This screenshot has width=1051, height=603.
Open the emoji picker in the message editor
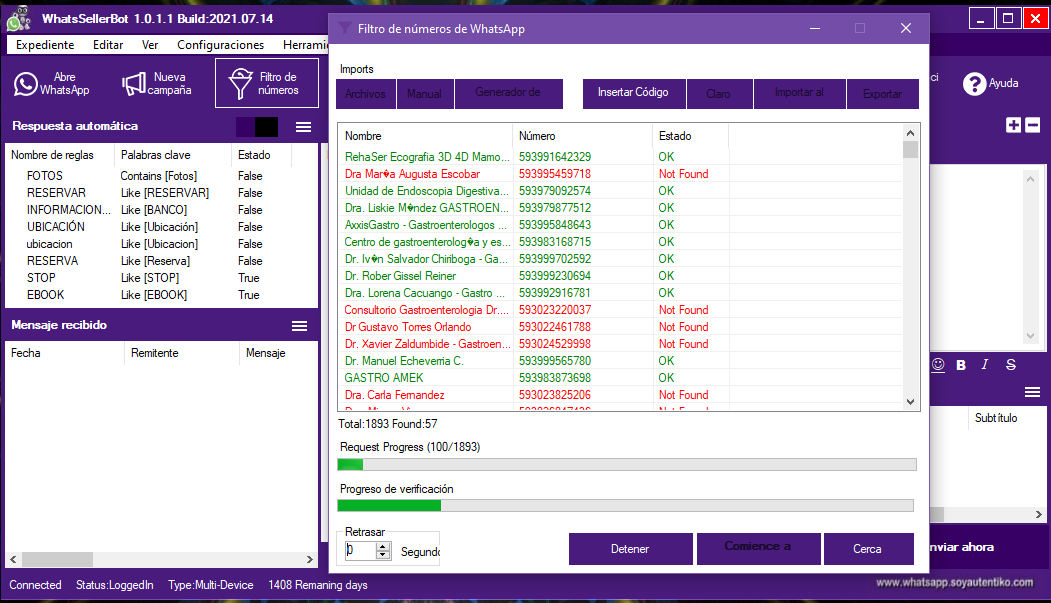[938, 364]
